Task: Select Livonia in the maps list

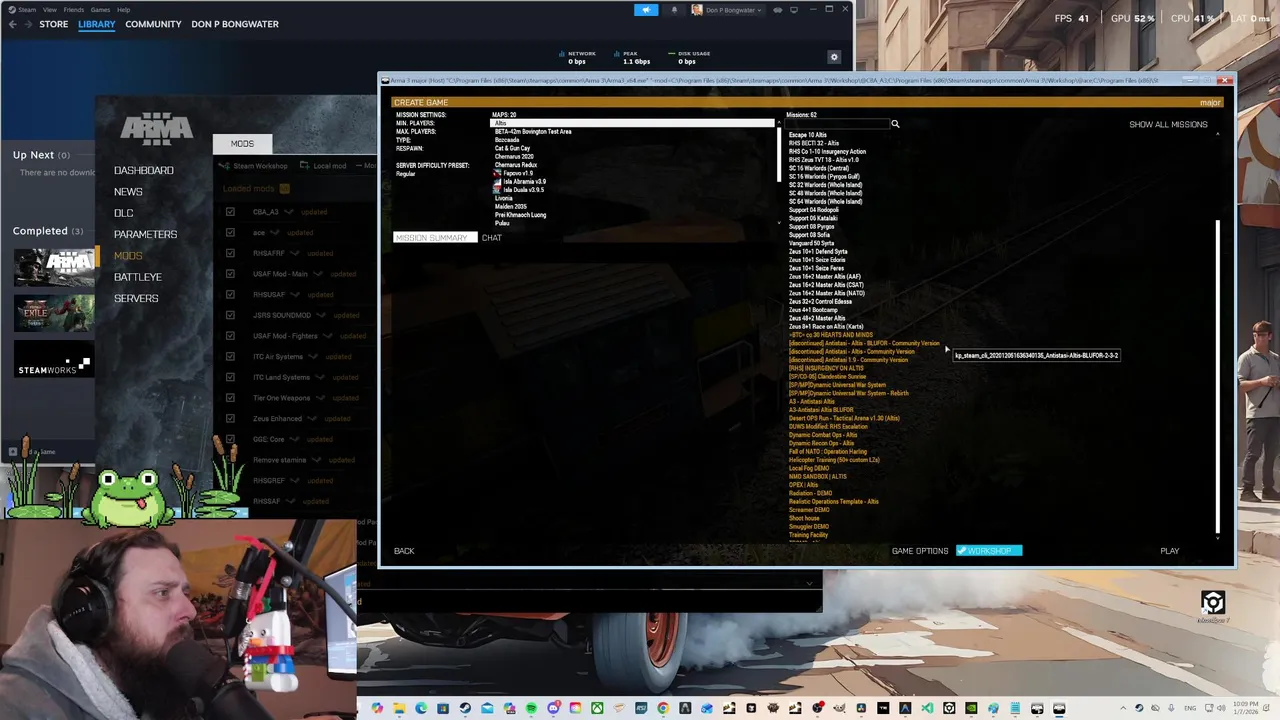Action: pyautogui.click(x=504, y=198)
